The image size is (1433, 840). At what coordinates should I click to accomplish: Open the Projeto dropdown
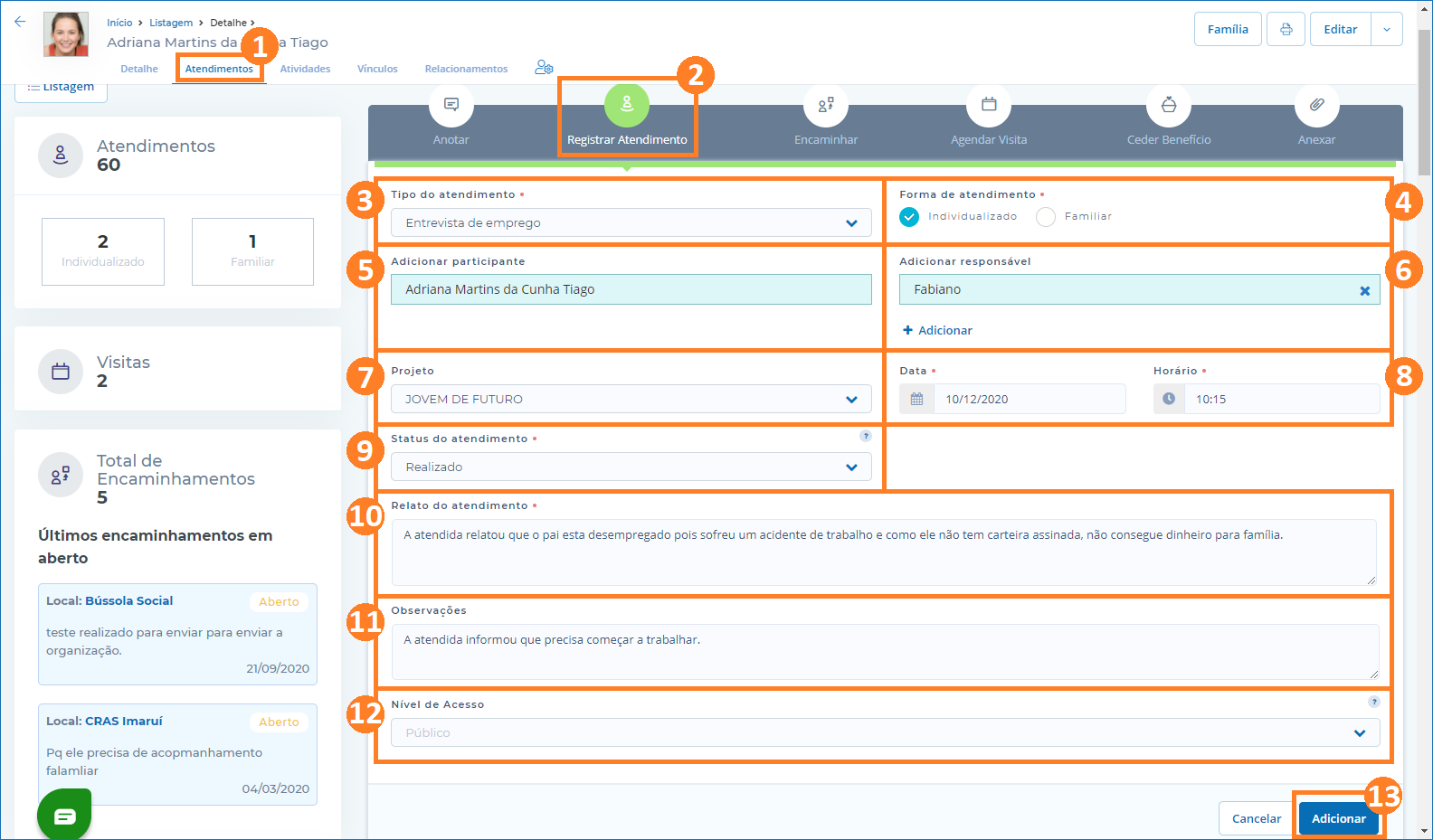[x=631, y=399]
